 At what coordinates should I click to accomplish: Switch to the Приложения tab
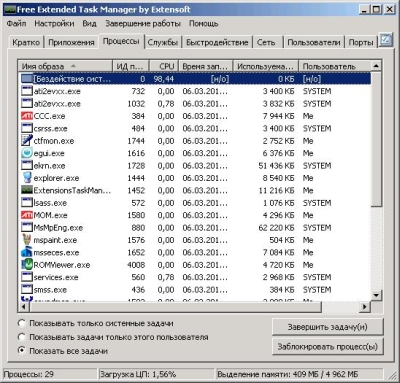pos(71,42)
